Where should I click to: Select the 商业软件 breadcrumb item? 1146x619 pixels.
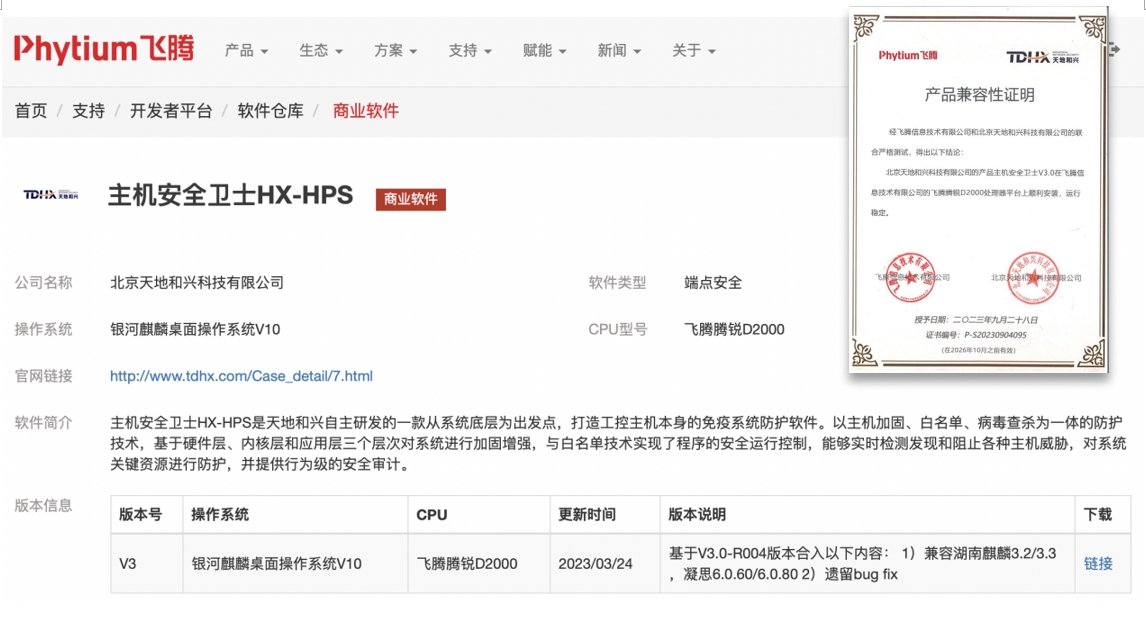click(365, 111)
